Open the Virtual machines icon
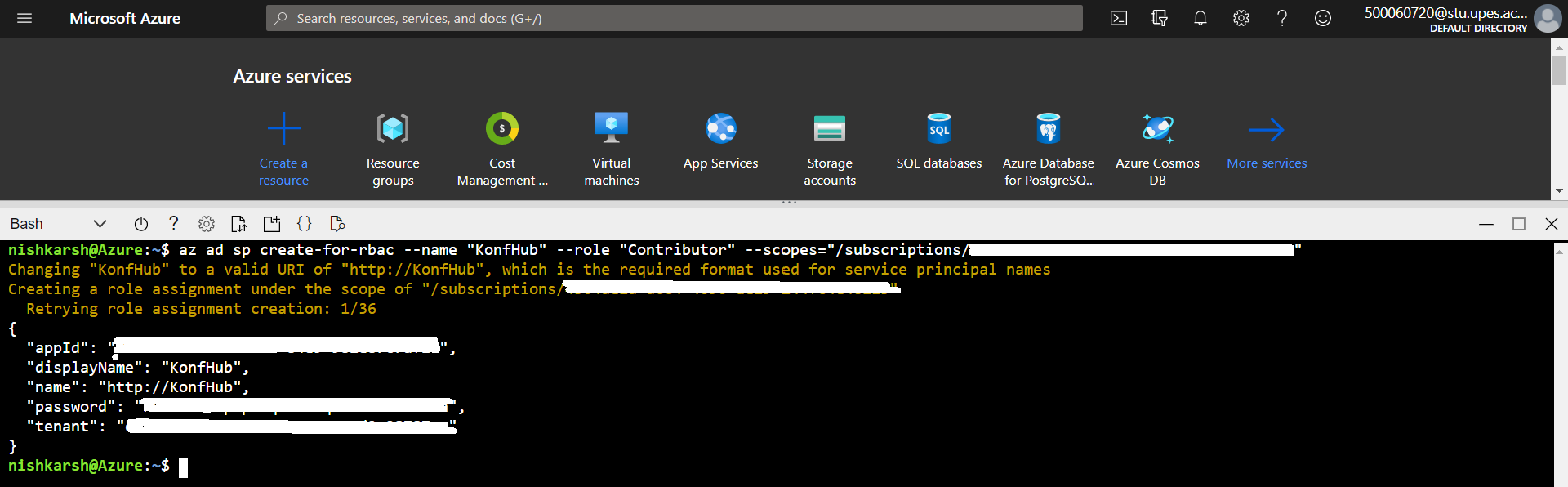 [612, 128]
